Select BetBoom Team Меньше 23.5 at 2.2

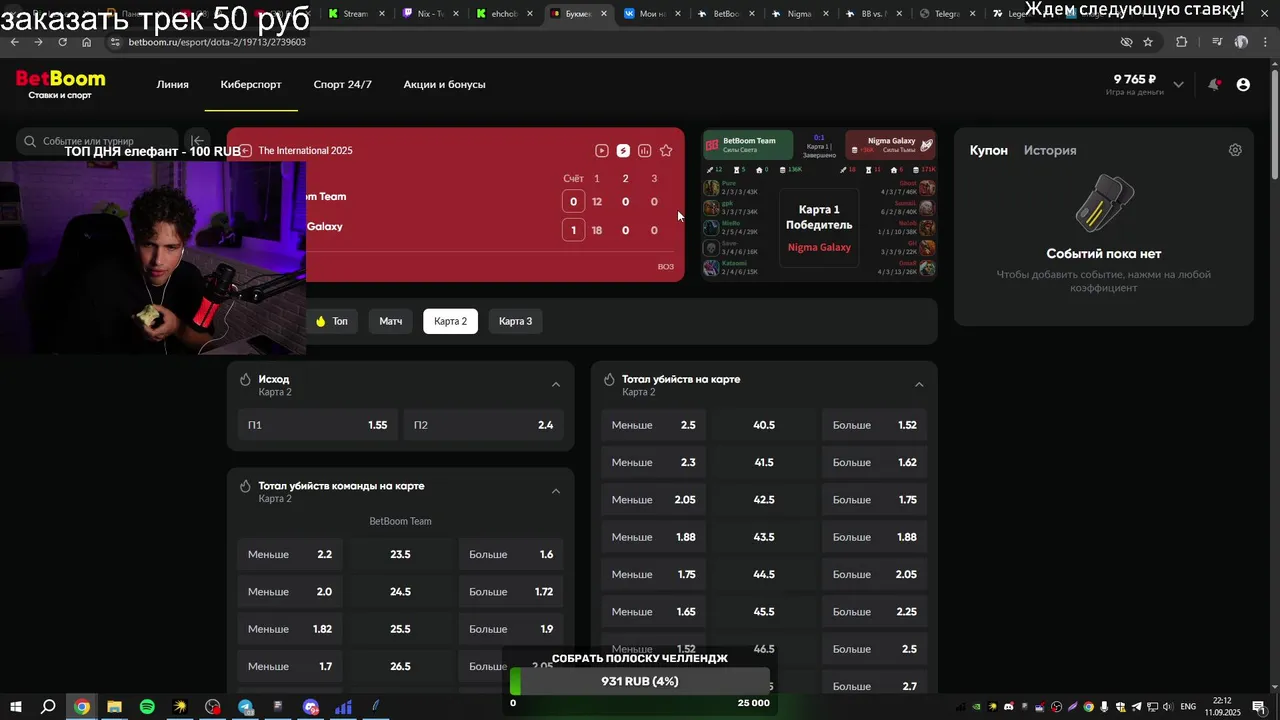(289, 555)
